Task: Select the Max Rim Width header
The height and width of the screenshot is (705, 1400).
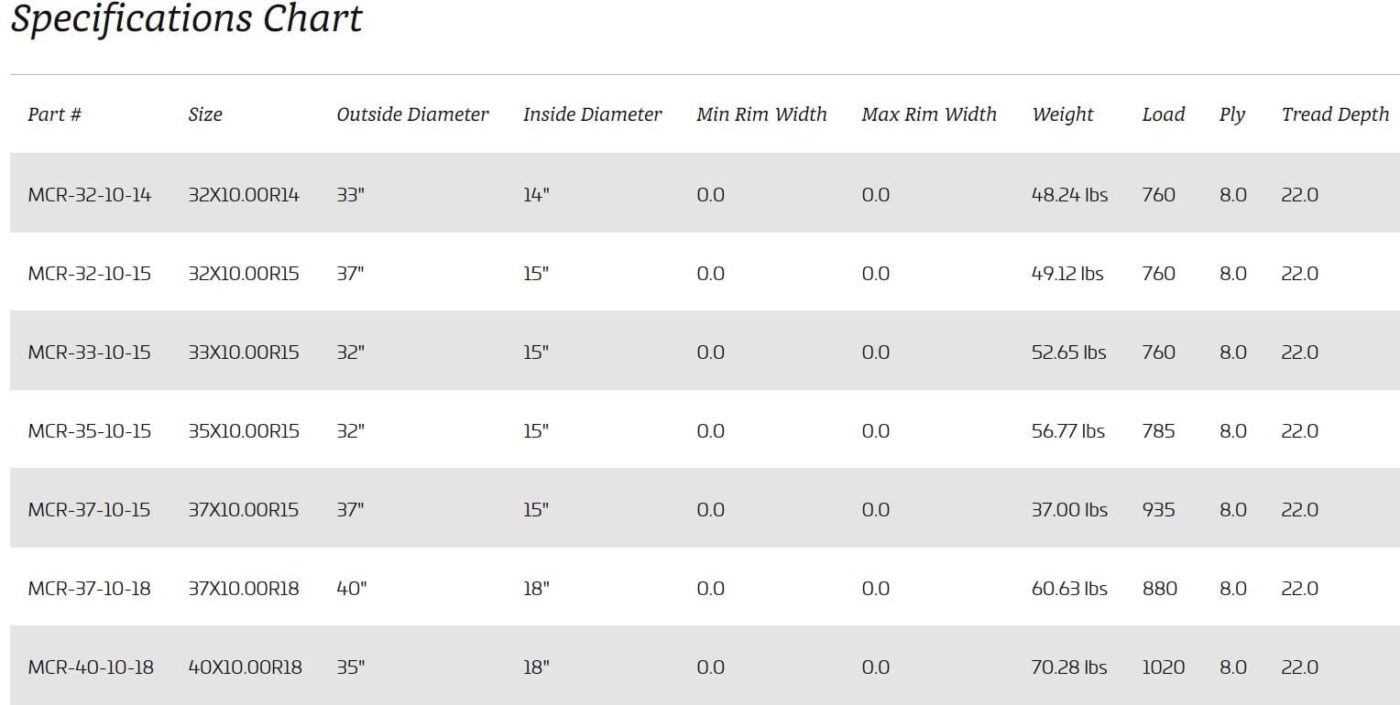Action: tap(929, 115)
